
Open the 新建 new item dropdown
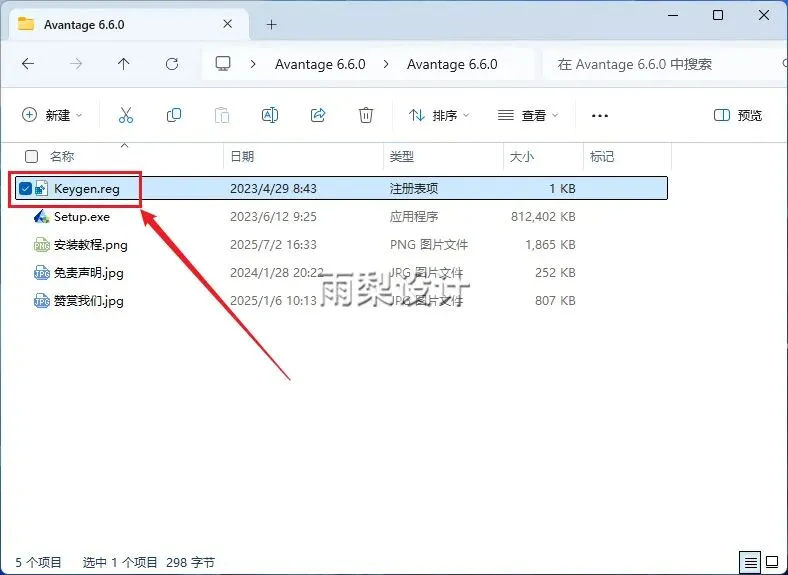[x=52, y=115]
